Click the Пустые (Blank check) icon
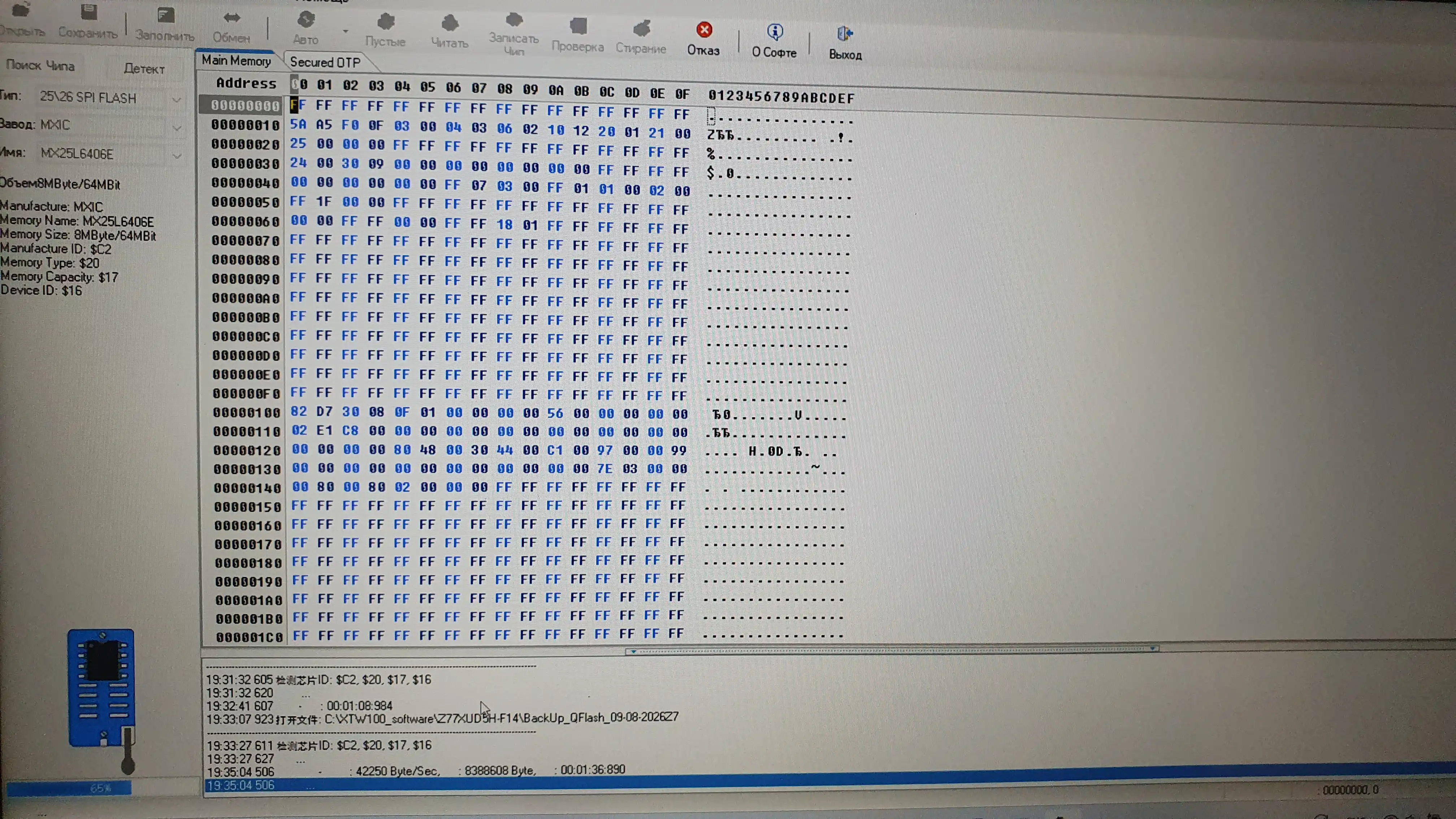Viewport: 1456px width, 819px height. [x=385, y=22]
